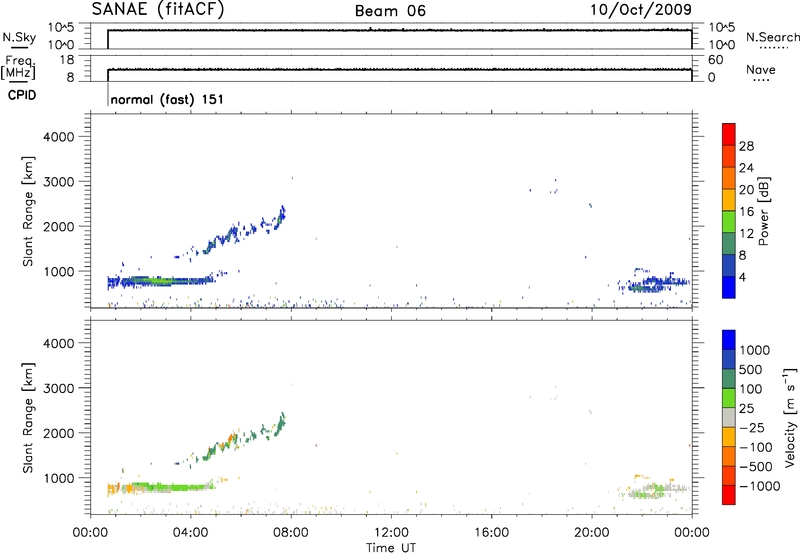
Task: Click the Velocity colorbar -1000 tick label
Action: point(759,486)
